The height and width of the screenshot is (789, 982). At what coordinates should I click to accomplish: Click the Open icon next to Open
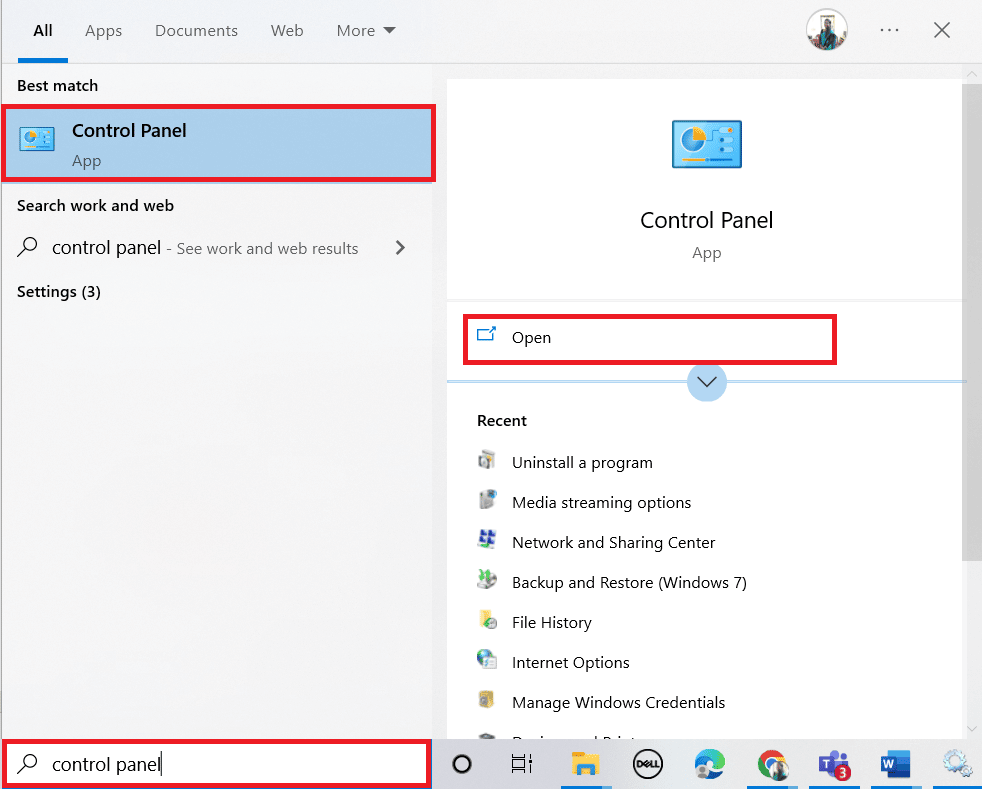tap(486, 334)
